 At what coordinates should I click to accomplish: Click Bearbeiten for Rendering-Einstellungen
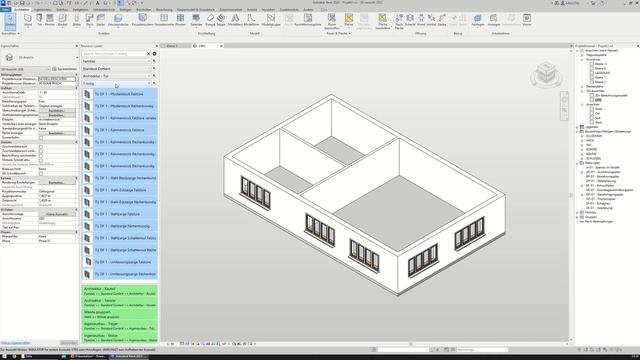56,182
